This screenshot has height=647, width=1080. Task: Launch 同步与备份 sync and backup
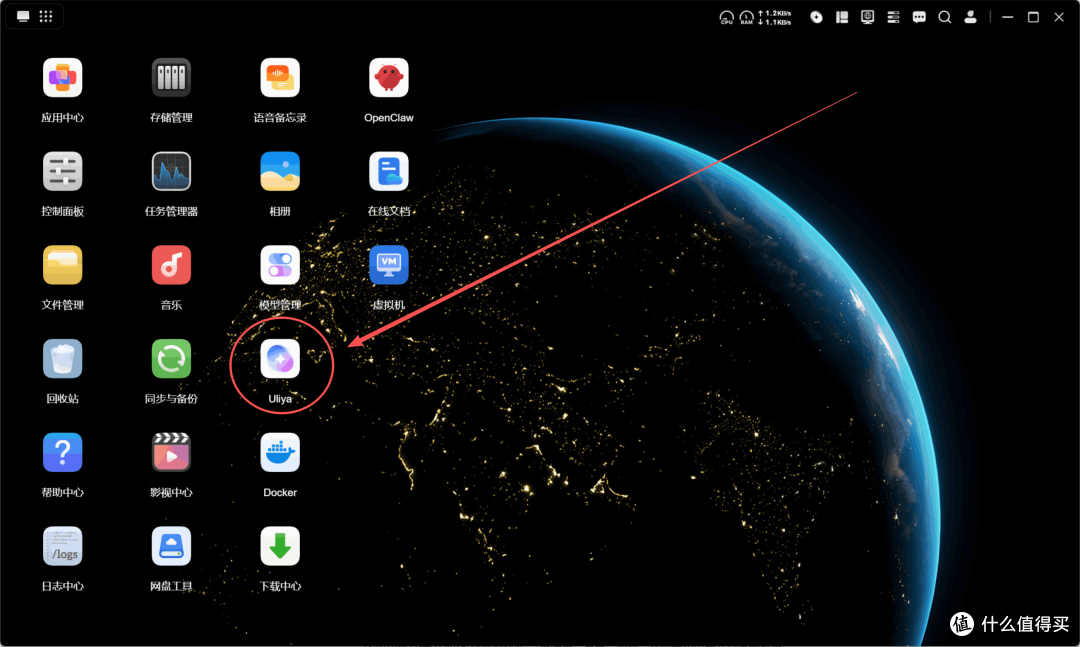point(172,359)
